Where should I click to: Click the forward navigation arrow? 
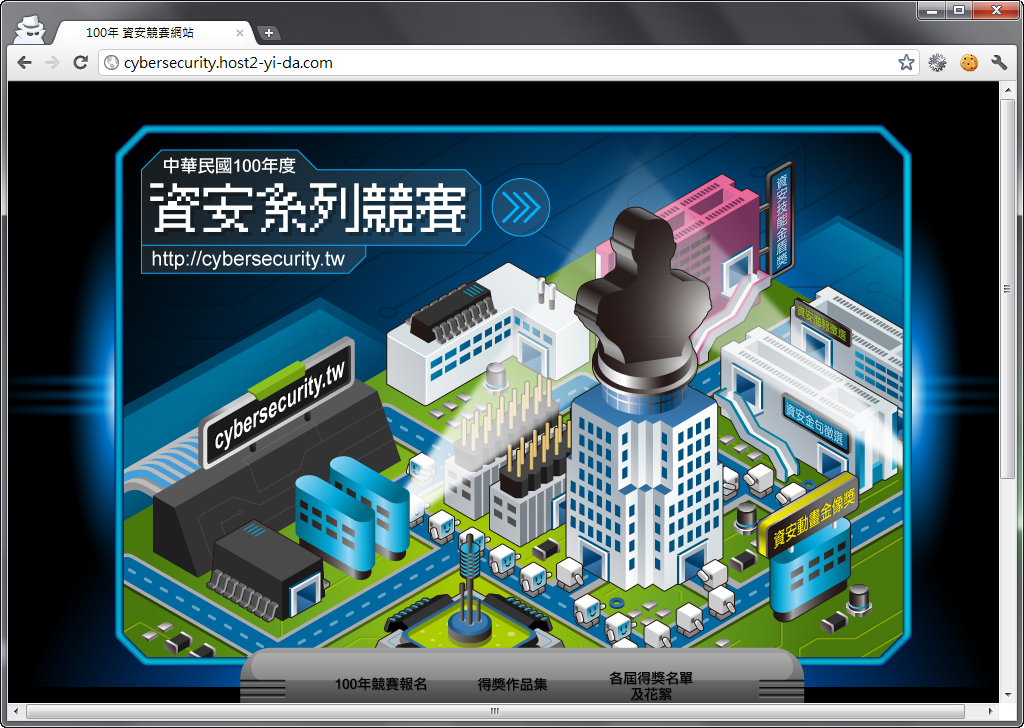[52, 63]
